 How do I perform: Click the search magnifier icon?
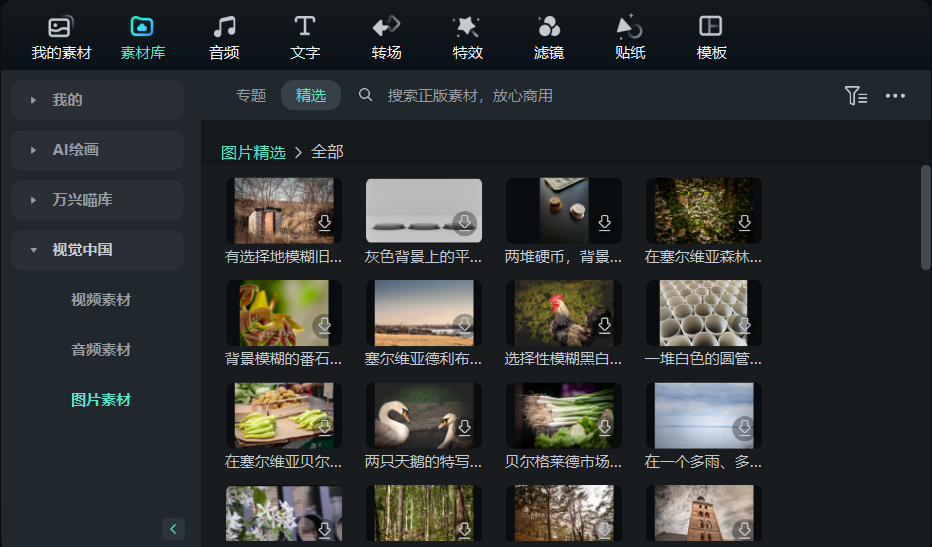(x=366, y=95)
